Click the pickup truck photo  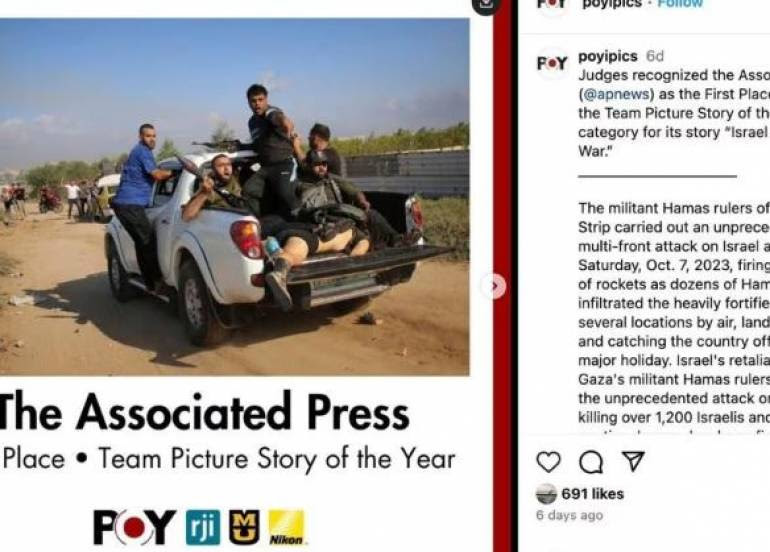tap(235, 197)
